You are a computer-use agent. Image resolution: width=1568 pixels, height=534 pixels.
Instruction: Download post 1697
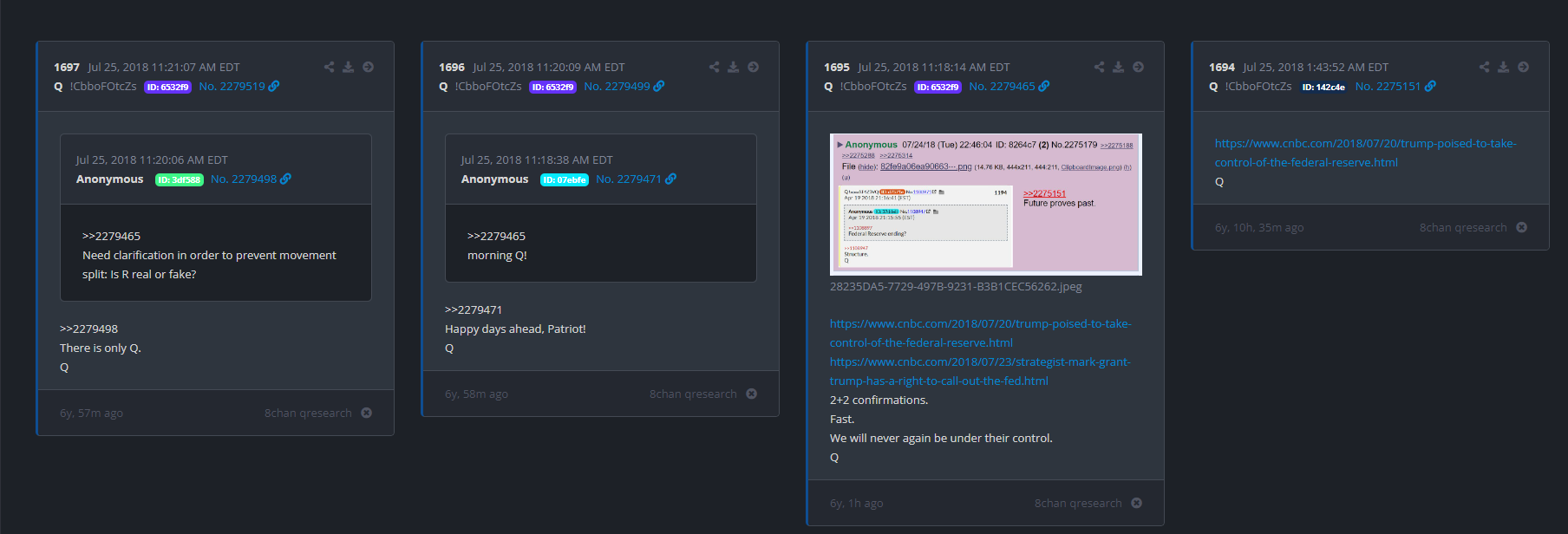(348, 67)
